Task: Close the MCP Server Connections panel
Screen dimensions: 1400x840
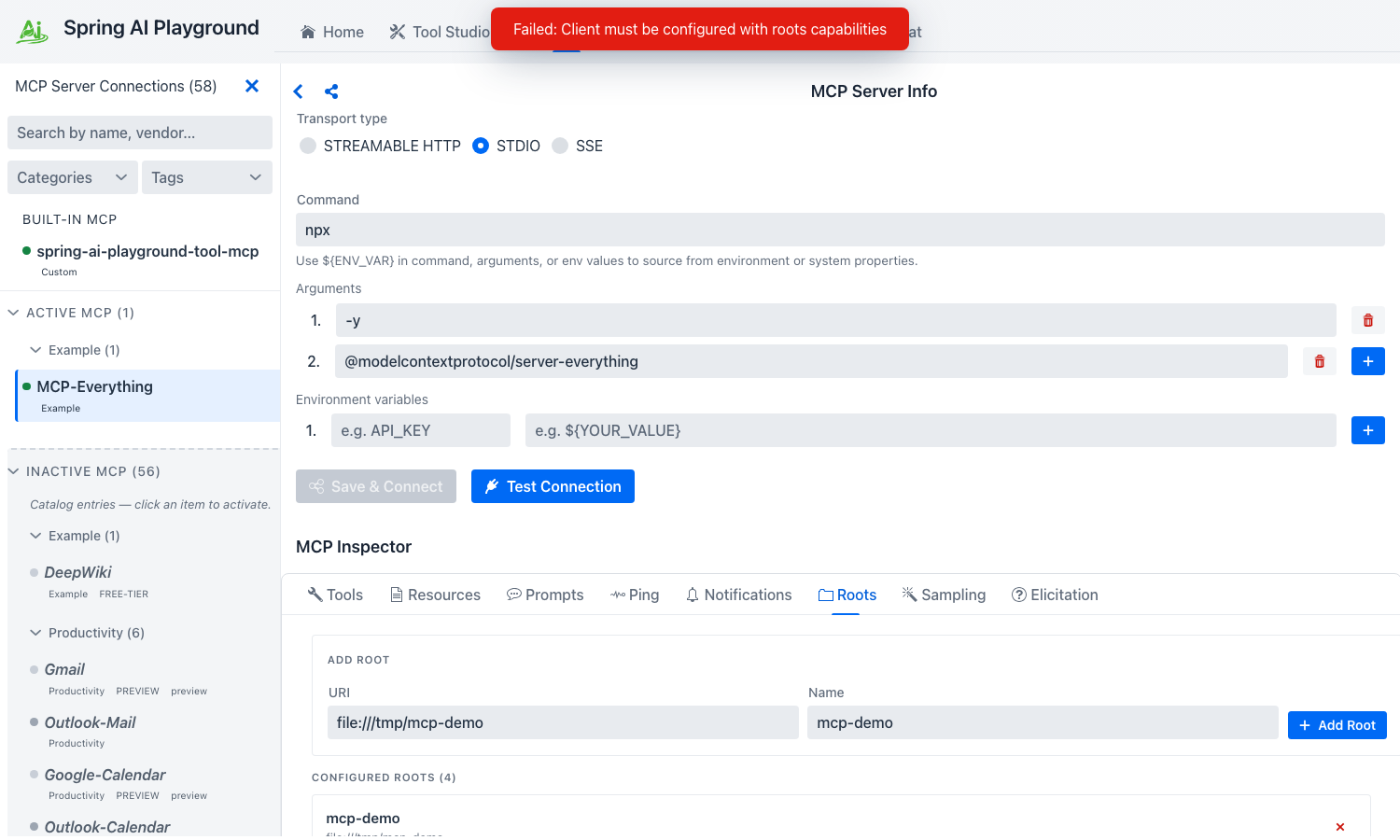Action: point(252,86)
